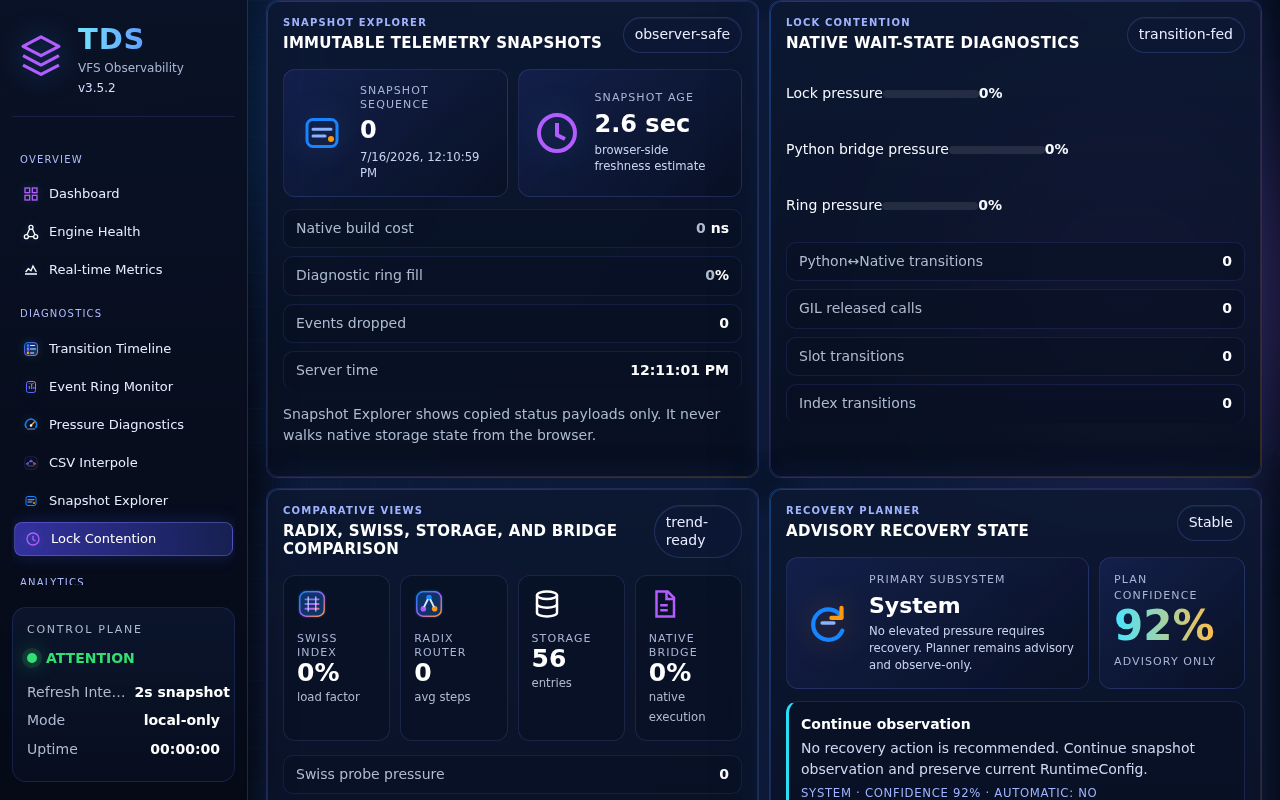Click the 2.6 sec snapshot age value
The height and width of the screenshot is (800, 1280).
[x=642, y=124]
